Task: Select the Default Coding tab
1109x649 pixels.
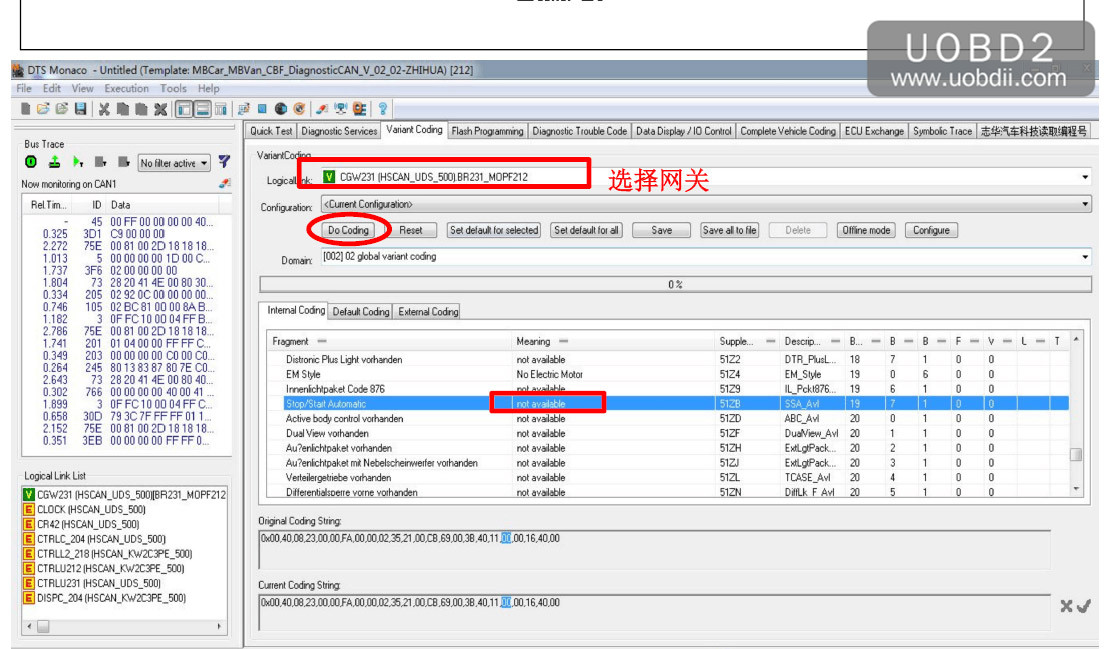Action: pyautogui.click(x=361, y=312)
